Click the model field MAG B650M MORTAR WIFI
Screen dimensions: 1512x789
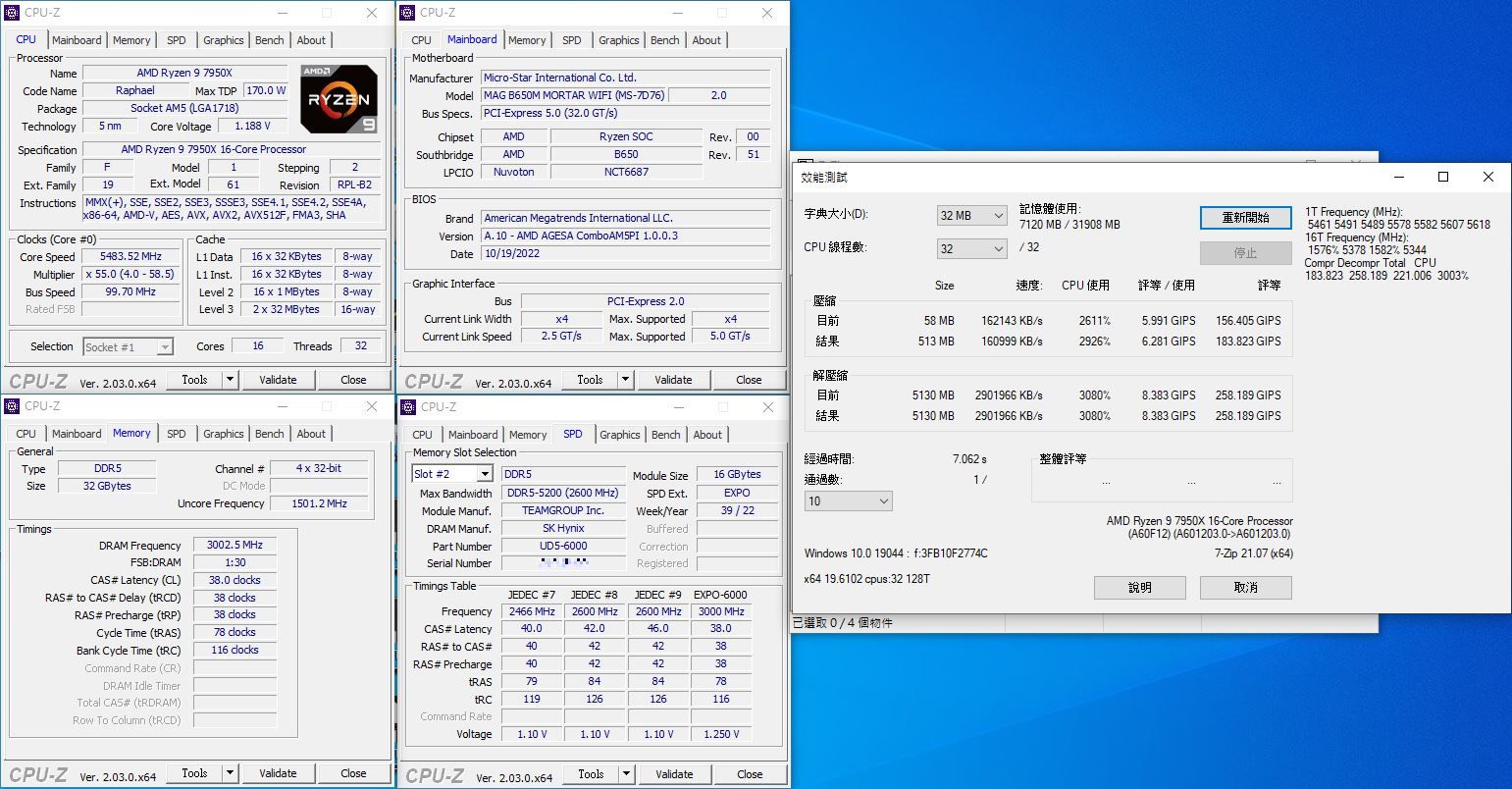point(573,96)
